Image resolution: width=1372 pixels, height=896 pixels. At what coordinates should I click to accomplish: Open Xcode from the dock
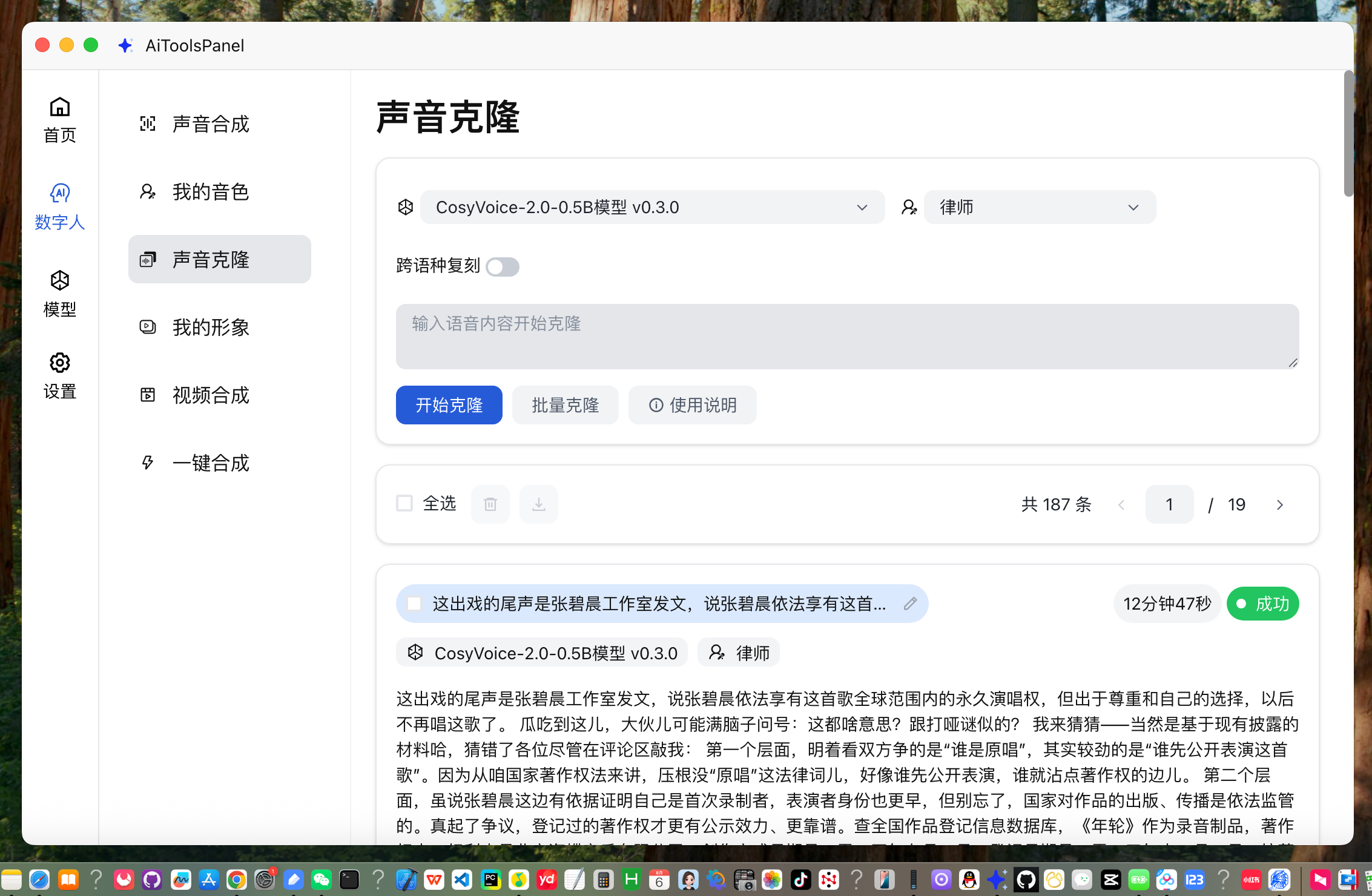(406, 879)
